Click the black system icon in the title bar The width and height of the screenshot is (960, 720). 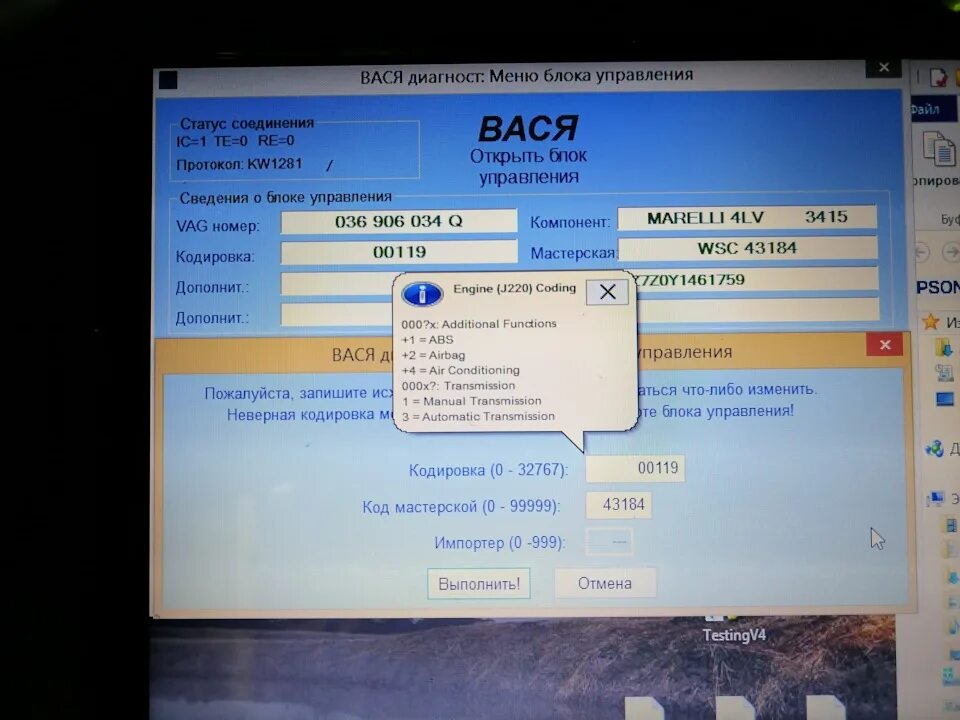point(168,80)
